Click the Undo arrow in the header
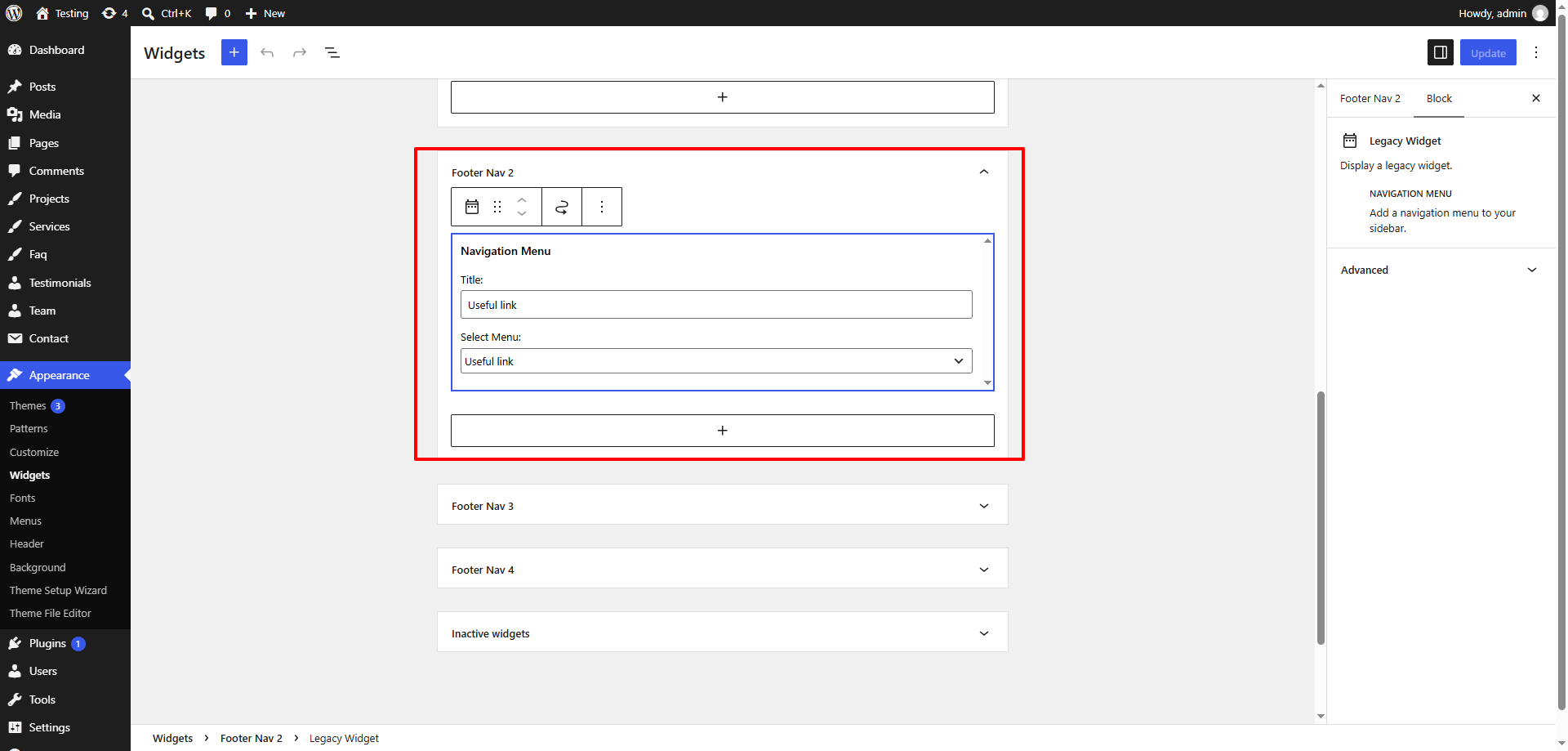 coord(267,52)
